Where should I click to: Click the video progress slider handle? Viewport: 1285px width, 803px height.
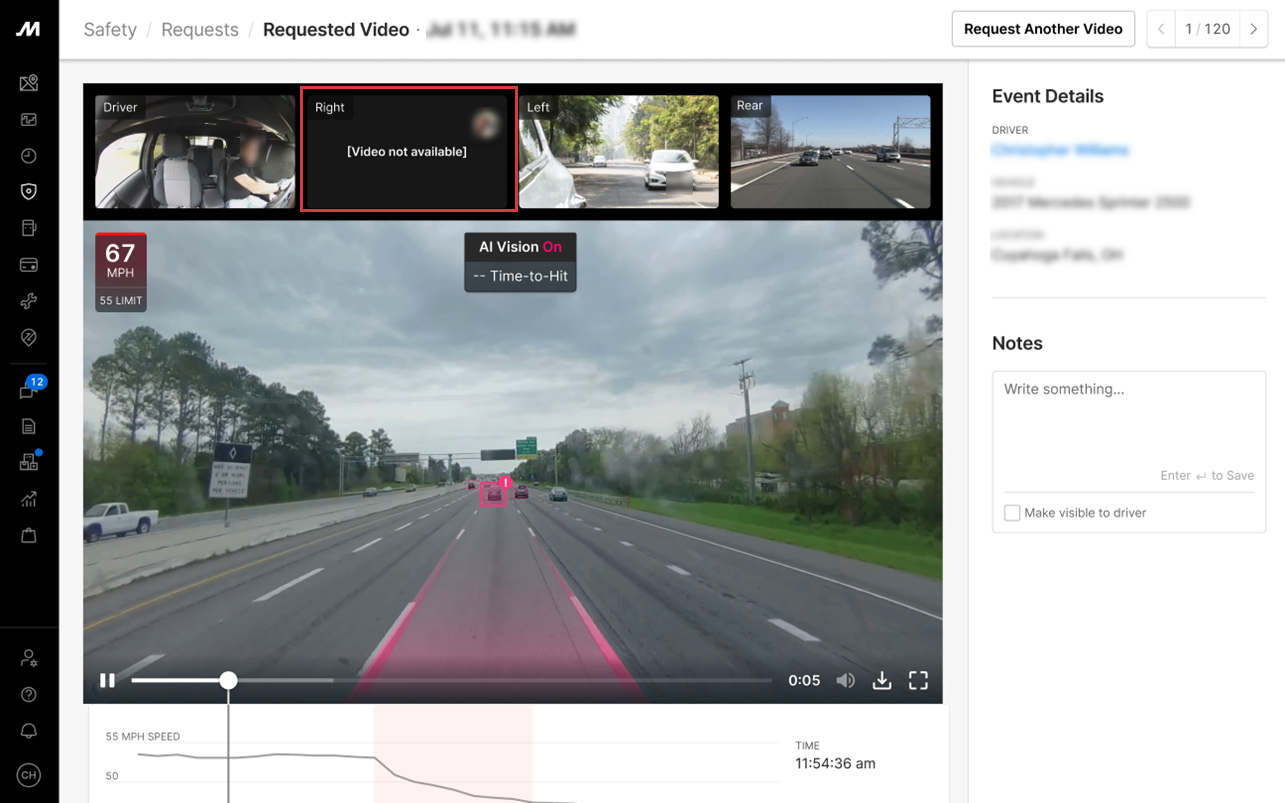[229, 681]
